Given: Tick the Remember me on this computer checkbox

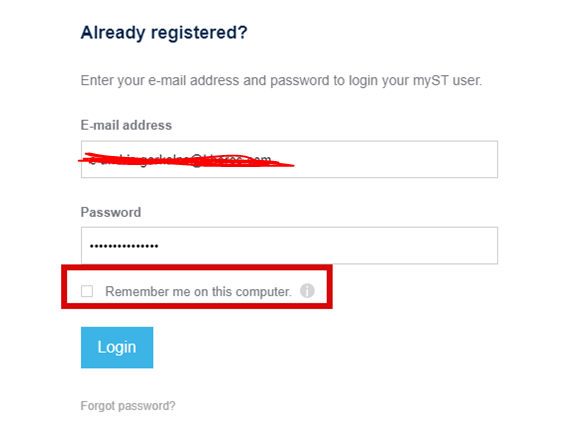Looking at the screenshot, I should tap(87, 291).
